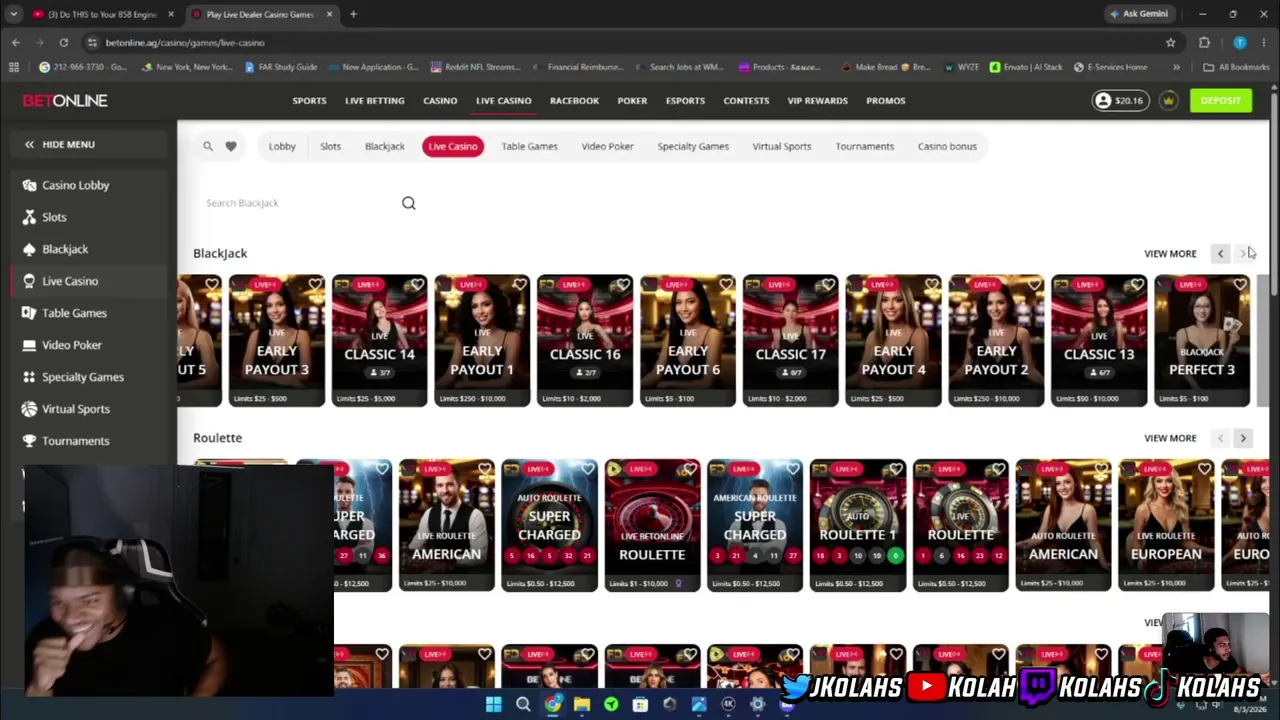Open Windows taskbar search

(523, 705)
